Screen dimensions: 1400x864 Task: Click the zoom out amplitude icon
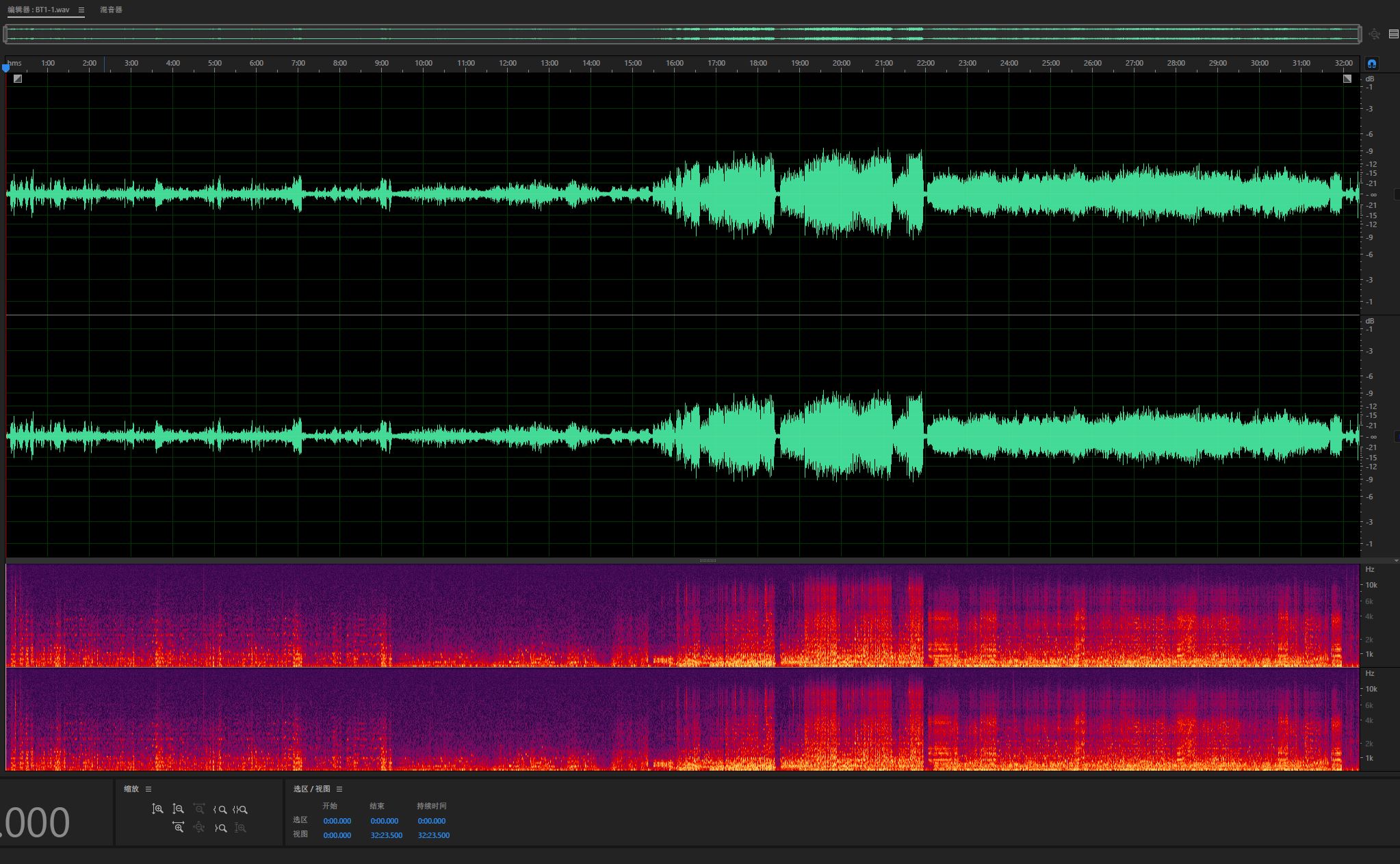click(x=178, y=809)
